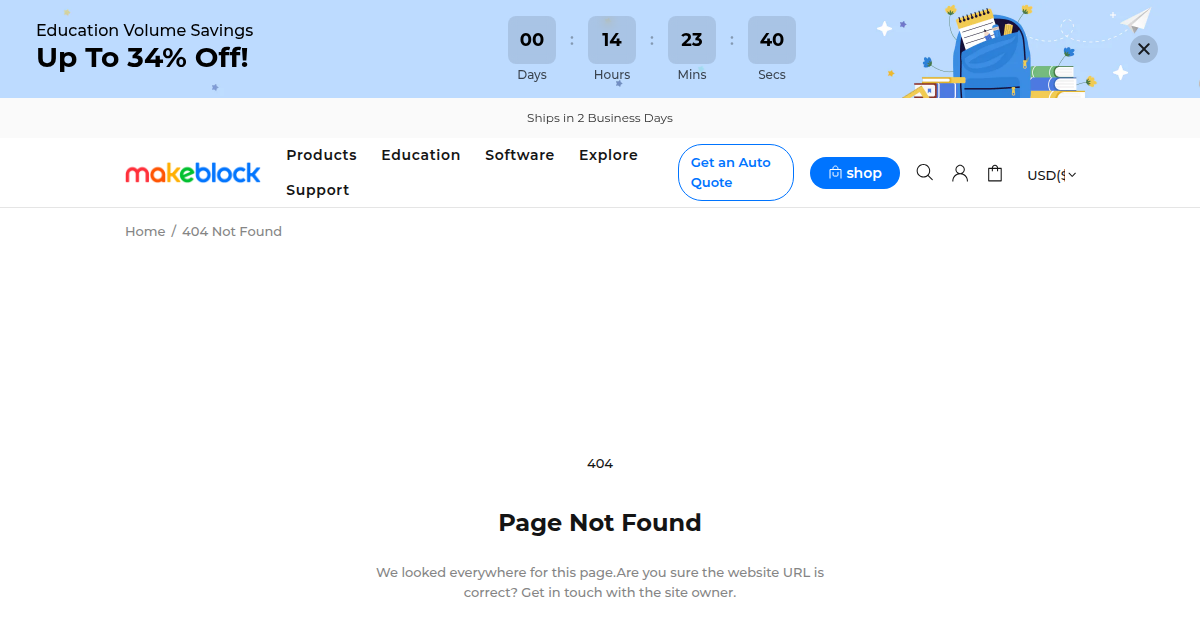Click the user account icon
1200x628 pixels.
tap(960, 173)
